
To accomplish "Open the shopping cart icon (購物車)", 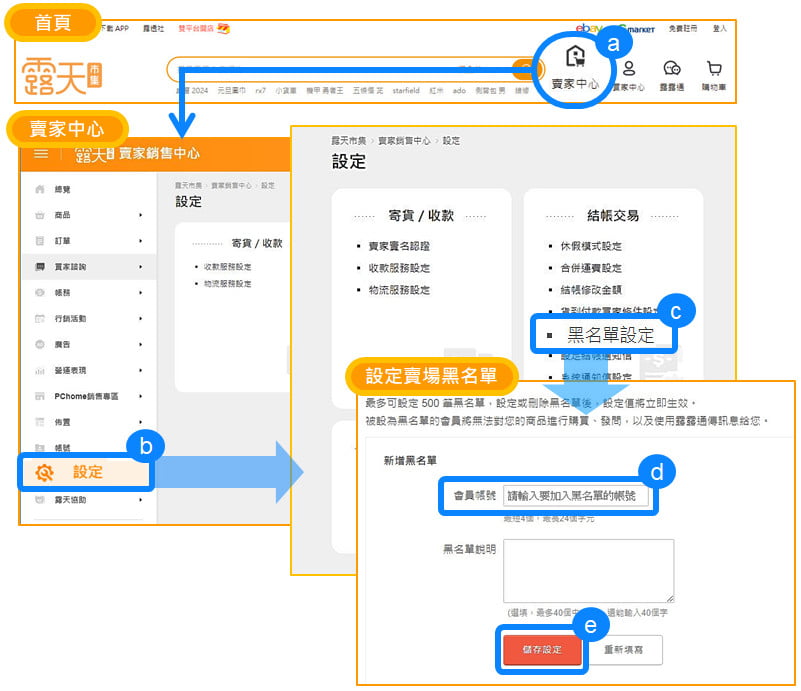I will pyautogui.click(x=714, y=69).
